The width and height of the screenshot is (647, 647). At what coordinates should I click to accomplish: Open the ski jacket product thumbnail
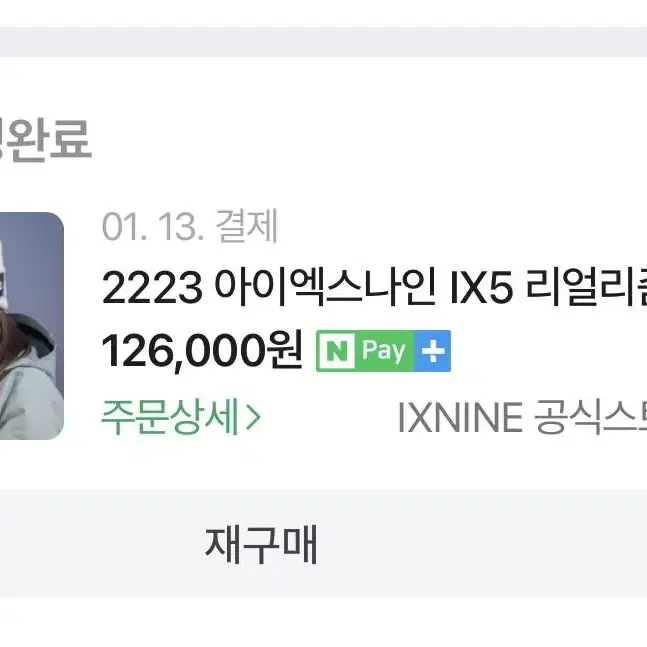(x=32, y=326)
